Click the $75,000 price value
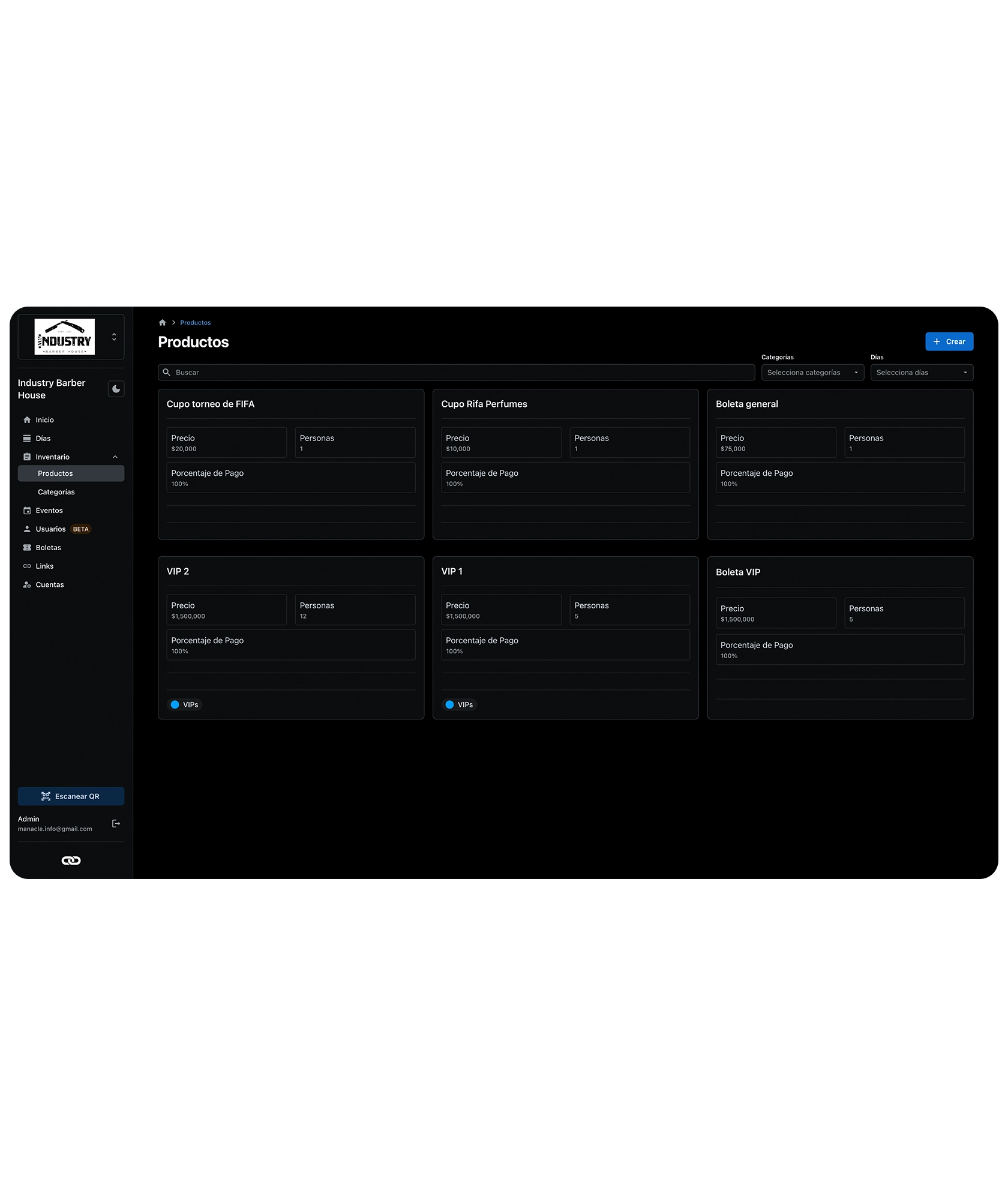This screenshot has height=1200, width=1008. [733, 449]
